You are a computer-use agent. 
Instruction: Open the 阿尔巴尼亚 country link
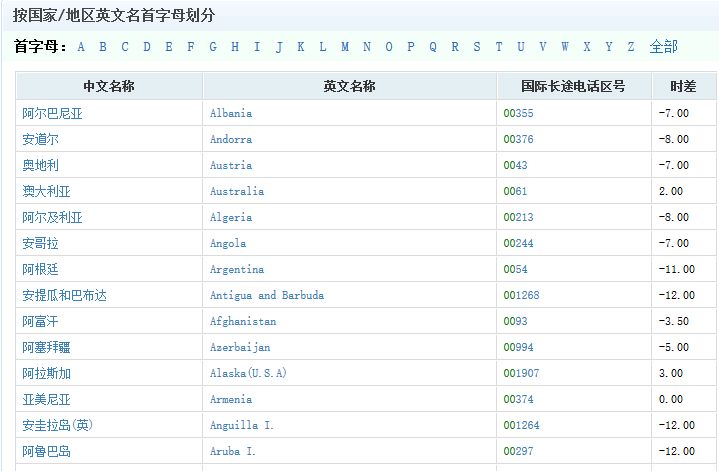tap(52, 114)
